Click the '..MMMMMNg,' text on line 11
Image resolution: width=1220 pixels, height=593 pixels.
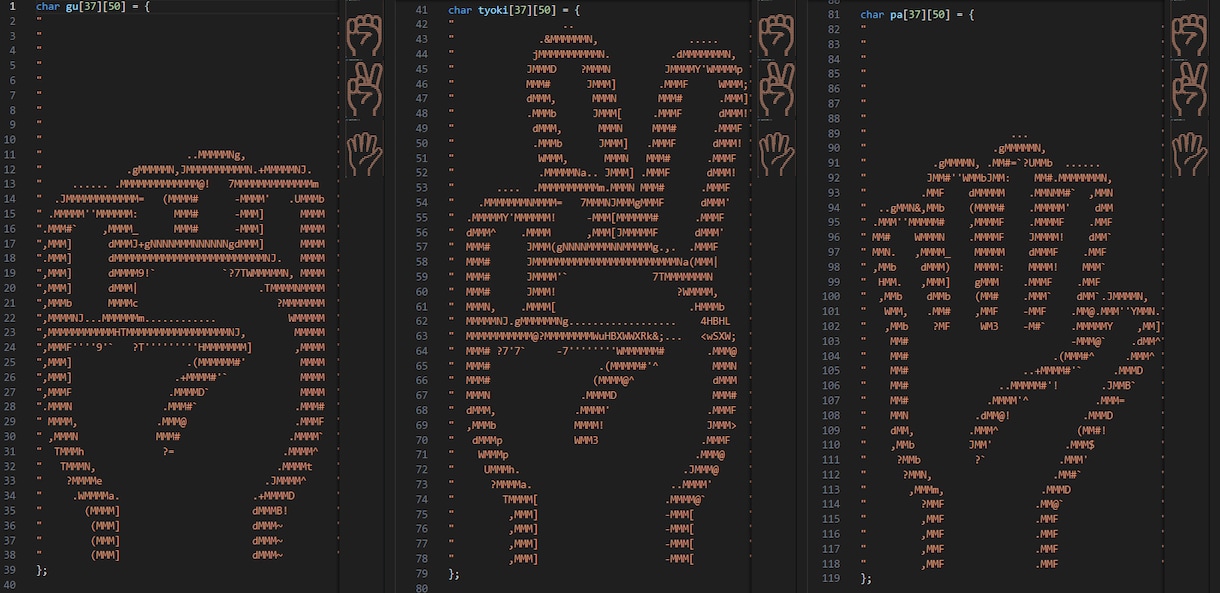point(216,155)
